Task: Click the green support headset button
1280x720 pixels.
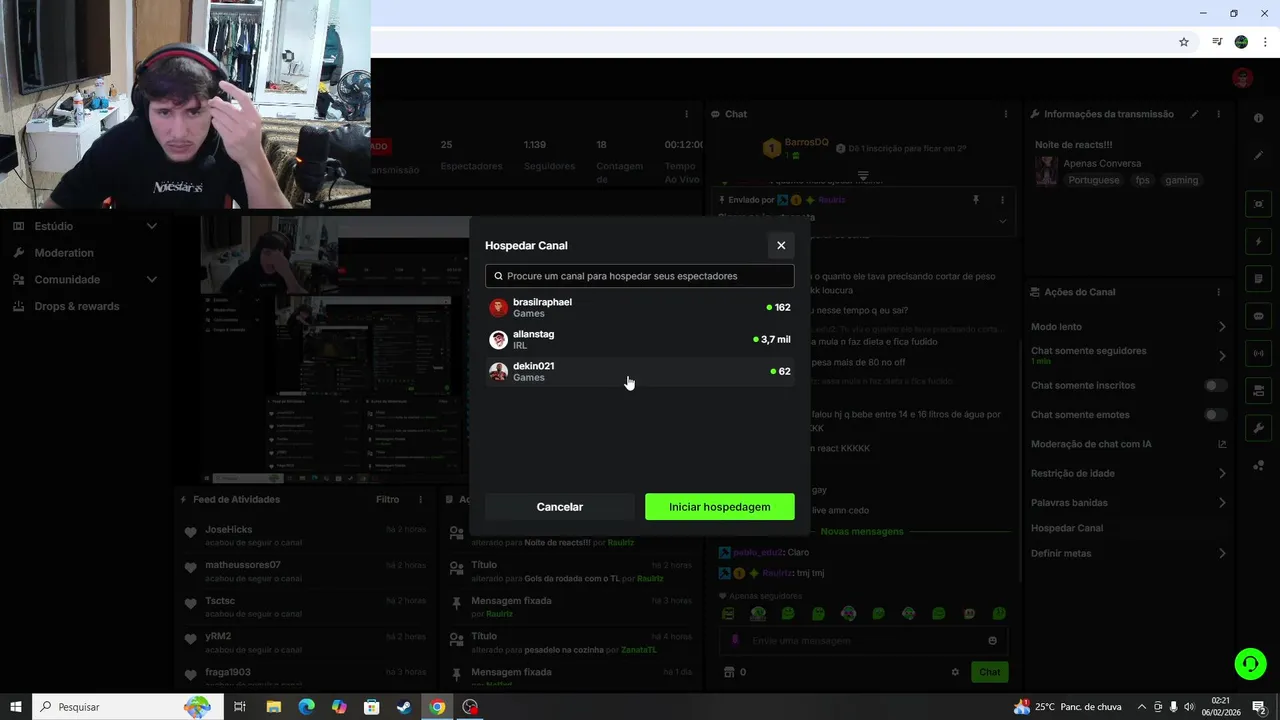Action: 1250,663
